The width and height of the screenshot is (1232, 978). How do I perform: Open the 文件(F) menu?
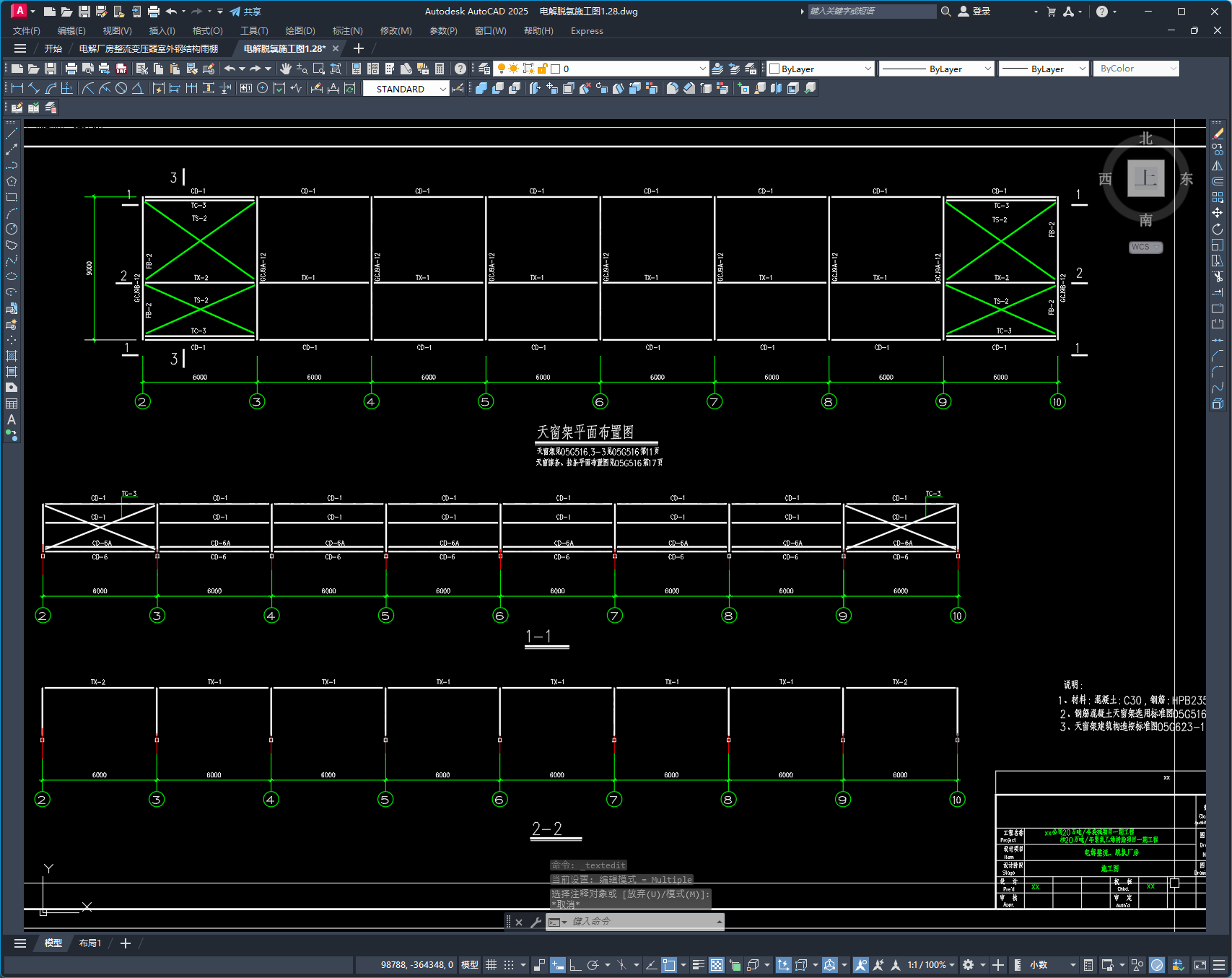(27, 31)
